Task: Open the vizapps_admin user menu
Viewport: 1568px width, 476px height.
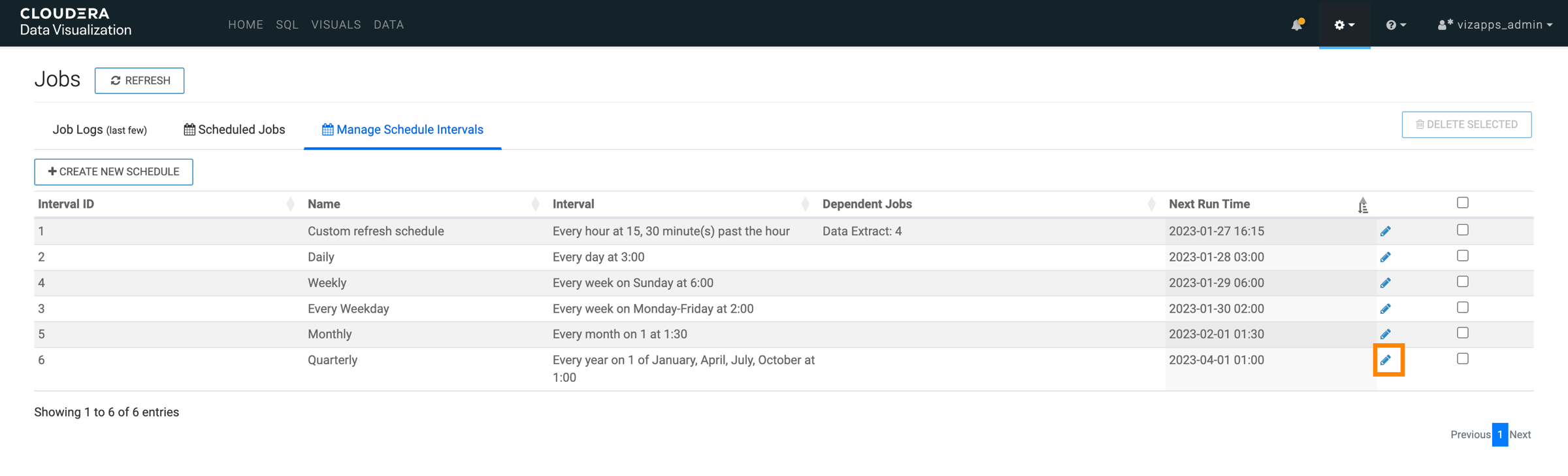Action: click(x=1495, y=25)
